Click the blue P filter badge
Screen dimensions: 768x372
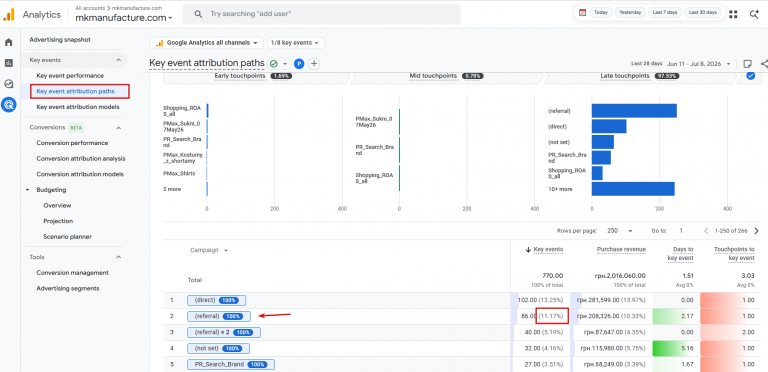pos(298,64)
